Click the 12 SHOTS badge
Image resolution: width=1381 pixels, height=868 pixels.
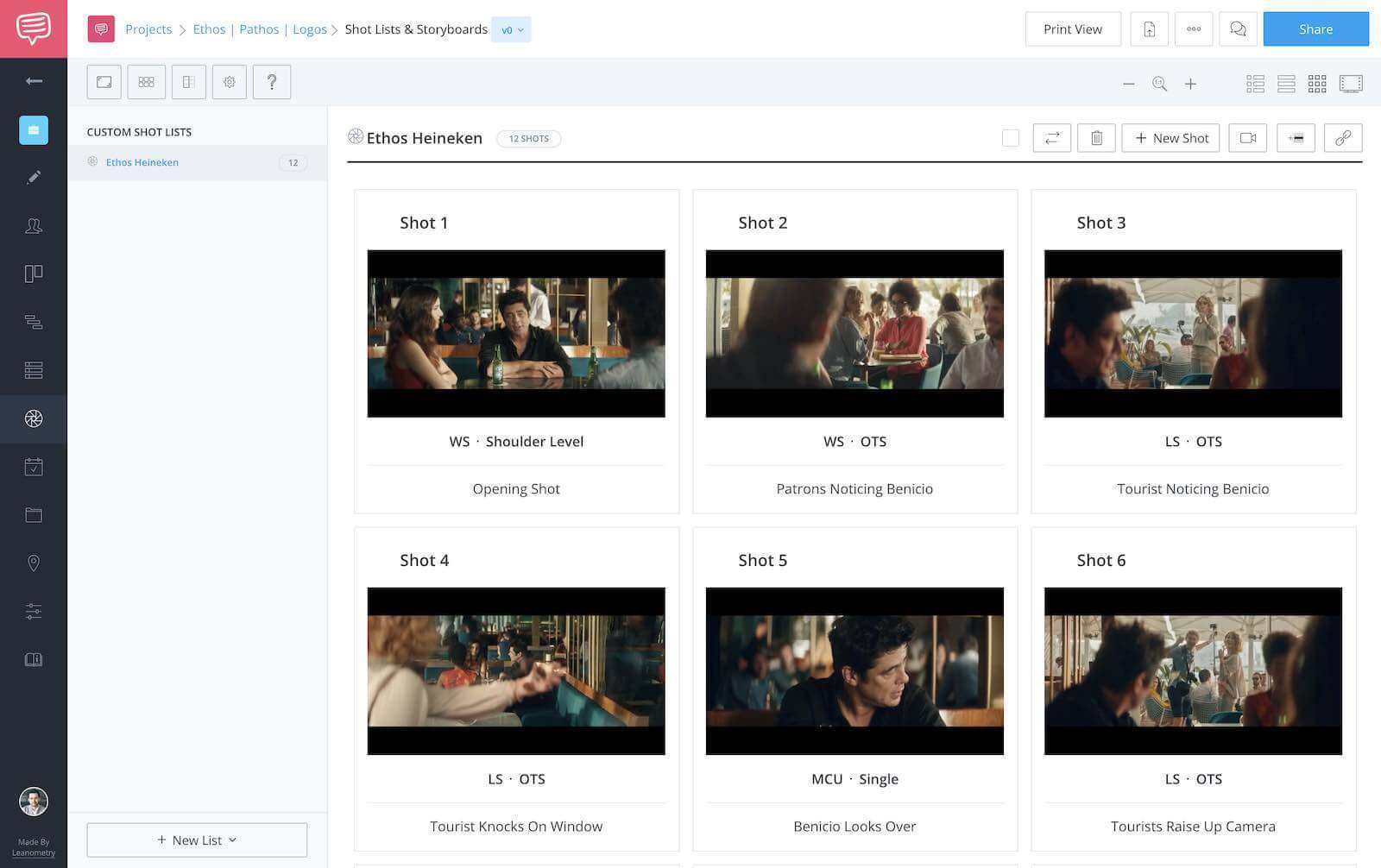point(529,138)
